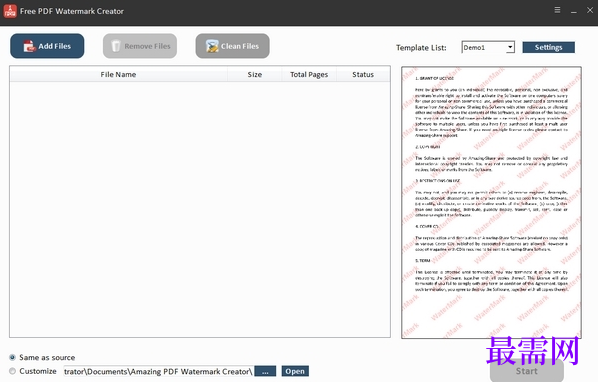Screen dimensions: 598x382
Task: Click the output folder path field
Action: (x=158, y=371)
